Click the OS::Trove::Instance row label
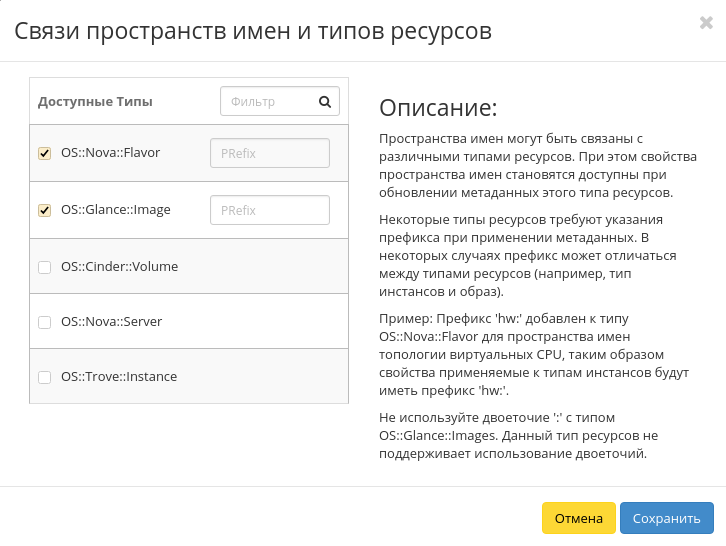The width and height of the screenshot is (726, 546). coord(119,377)
